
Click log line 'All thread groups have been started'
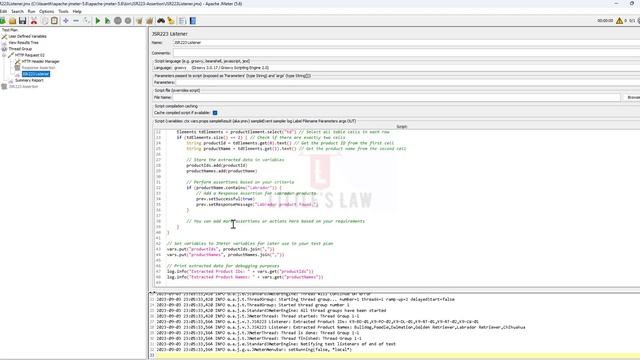pyautogui.click(x=271, y=310)
